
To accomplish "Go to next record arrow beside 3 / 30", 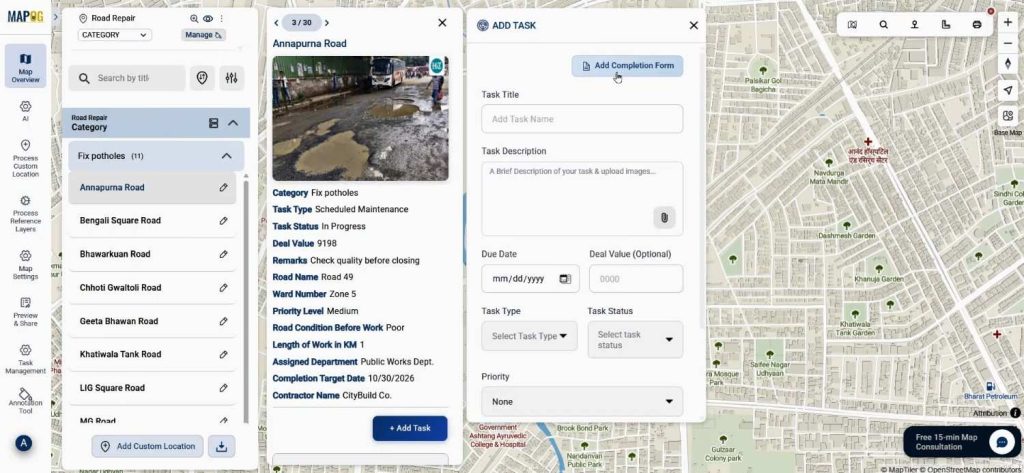I will click(x=327, y=22).
